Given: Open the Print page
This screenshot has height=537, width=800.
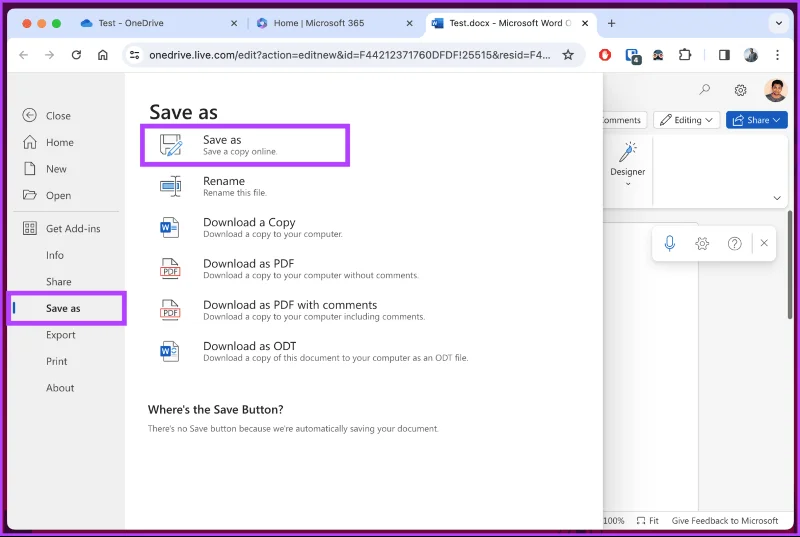Looking at the screenshot, I should [57, 361].
